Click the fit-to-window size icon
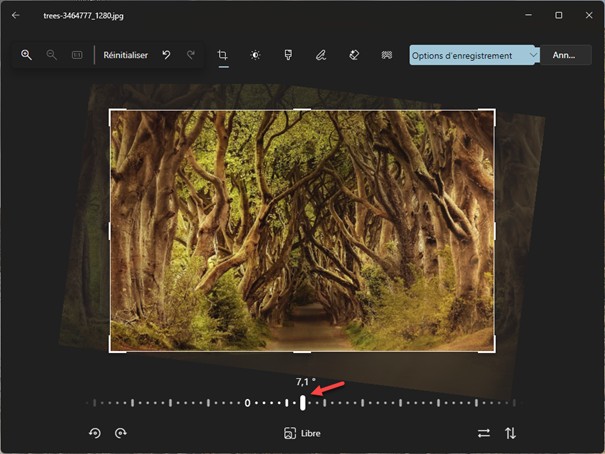The image size is (605, 454). click(x=77, y=55)
